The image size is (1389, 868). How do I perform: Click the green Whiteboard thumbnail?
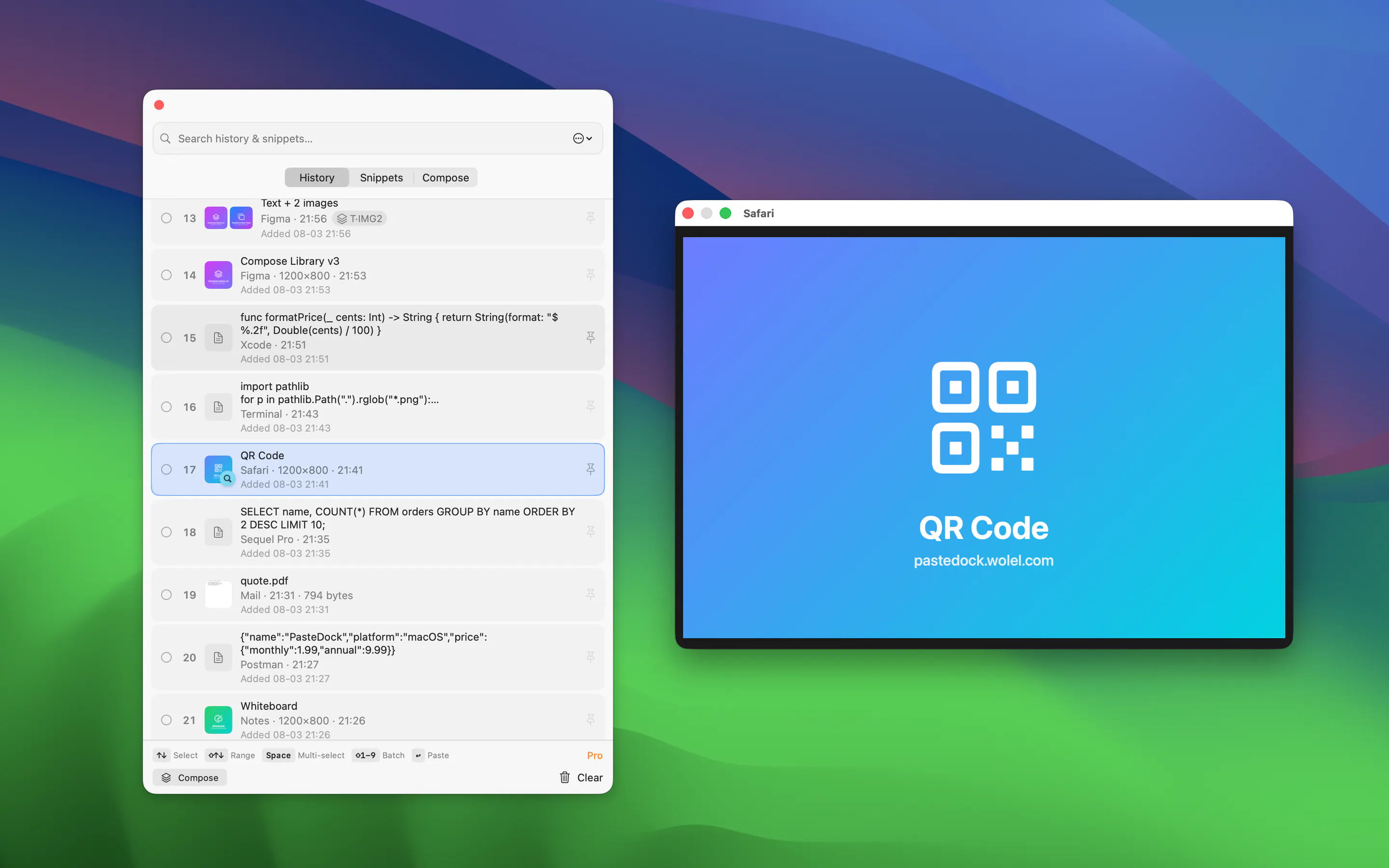218,720
